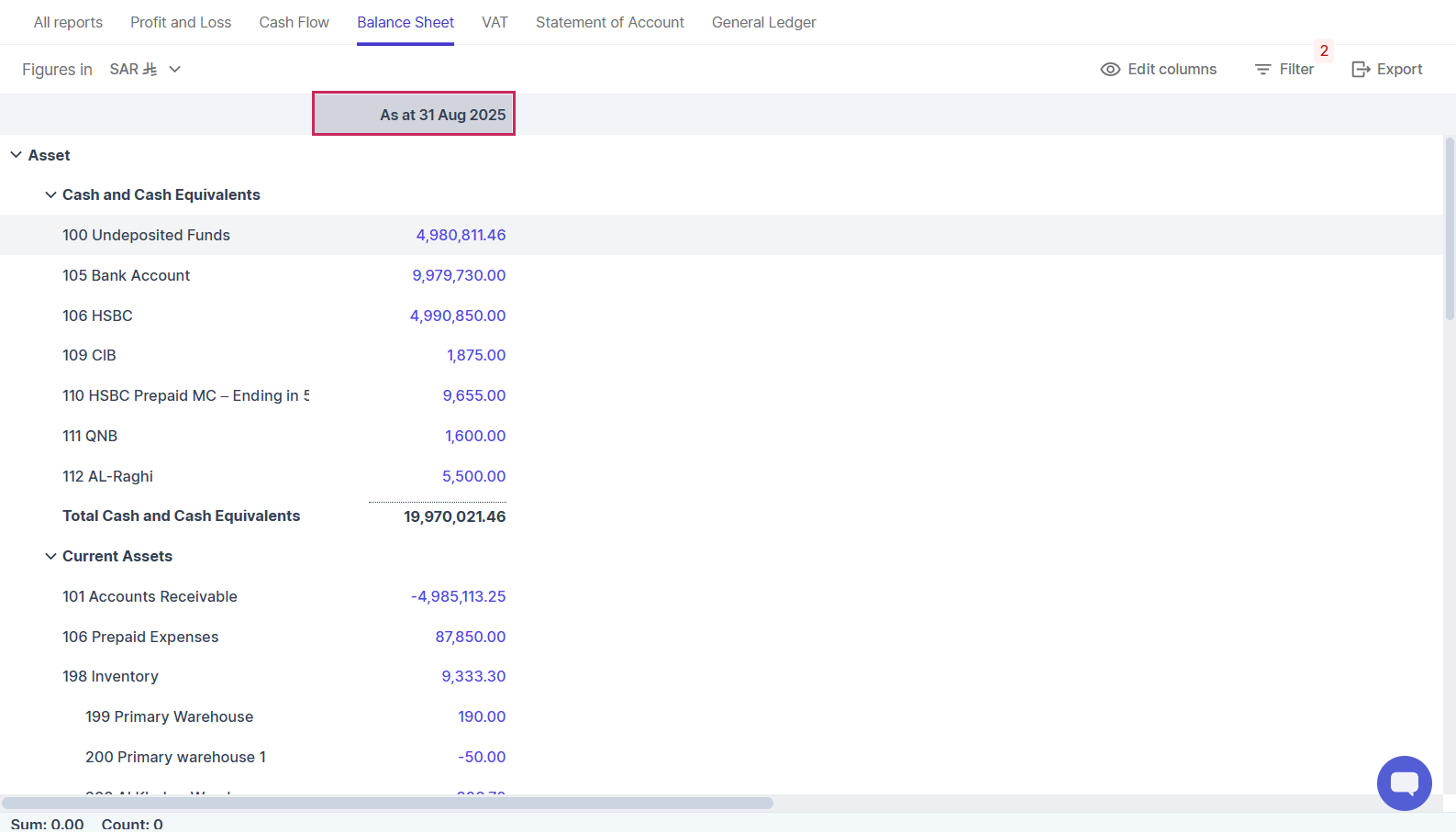Open the HSBC balance 4,990,850.00

pyautogui.click(x=458, y=316)
